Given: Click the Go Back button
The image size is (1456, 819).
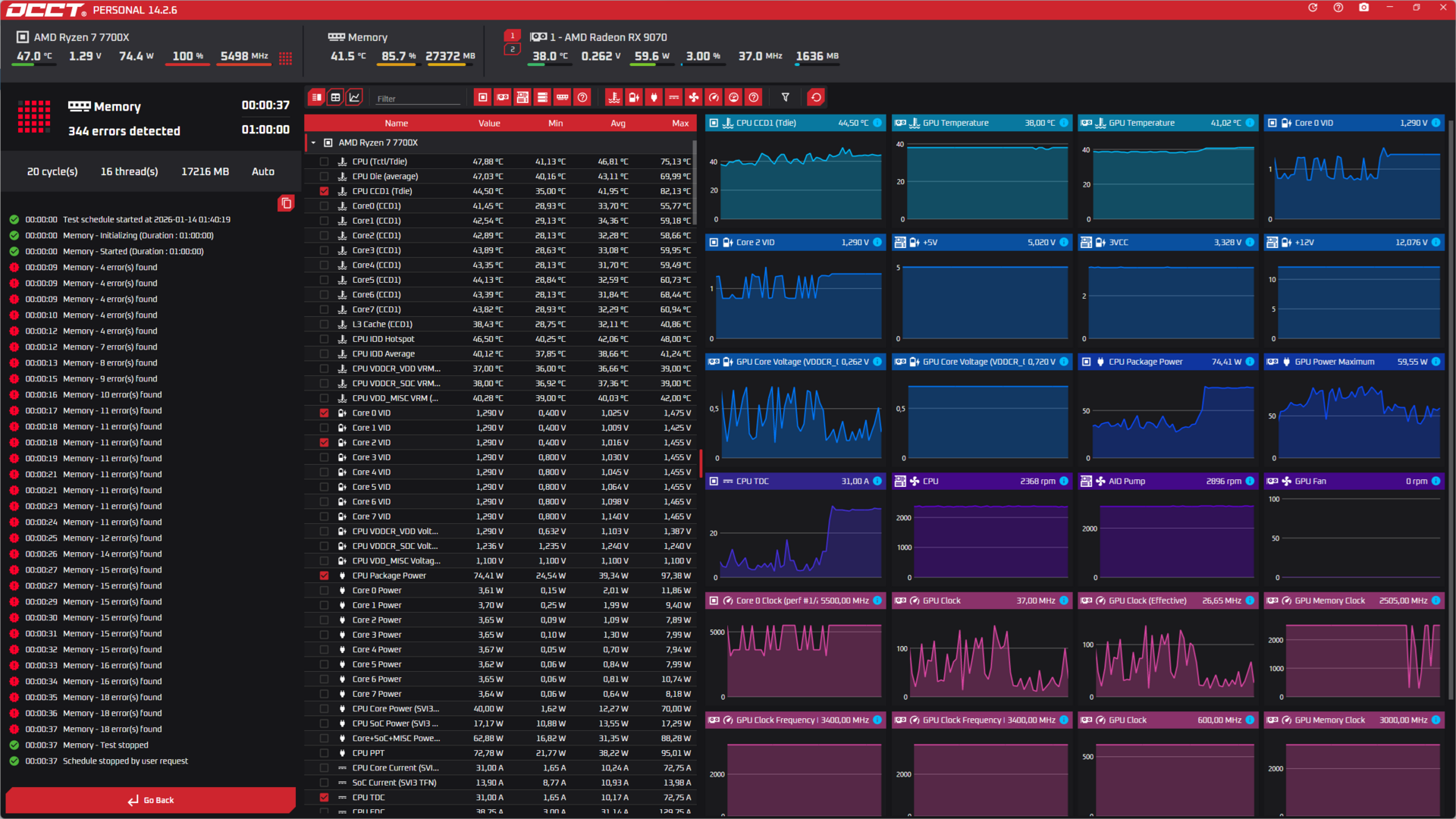Looking at the screenshot, I should (x=151, y=801).
